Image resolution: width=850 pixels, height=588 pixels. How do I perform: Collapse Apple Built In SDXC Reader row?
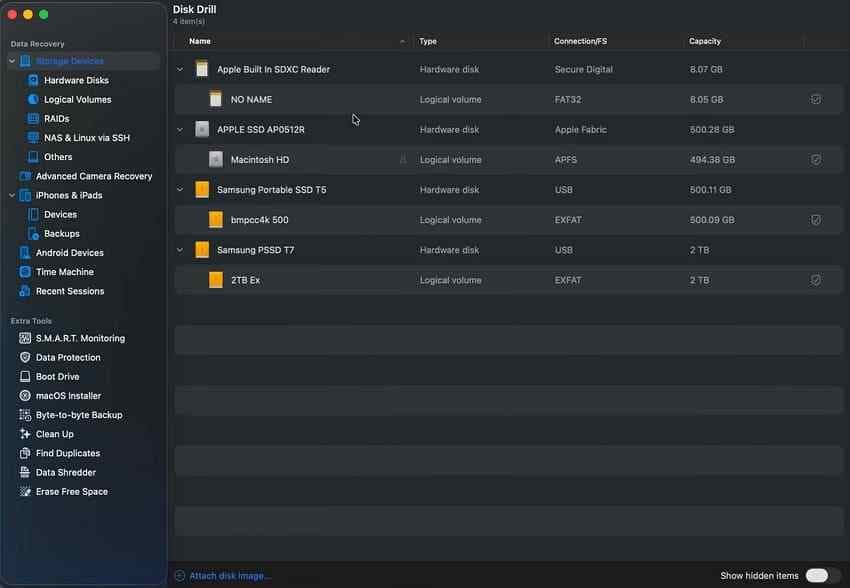pos(180,69)
